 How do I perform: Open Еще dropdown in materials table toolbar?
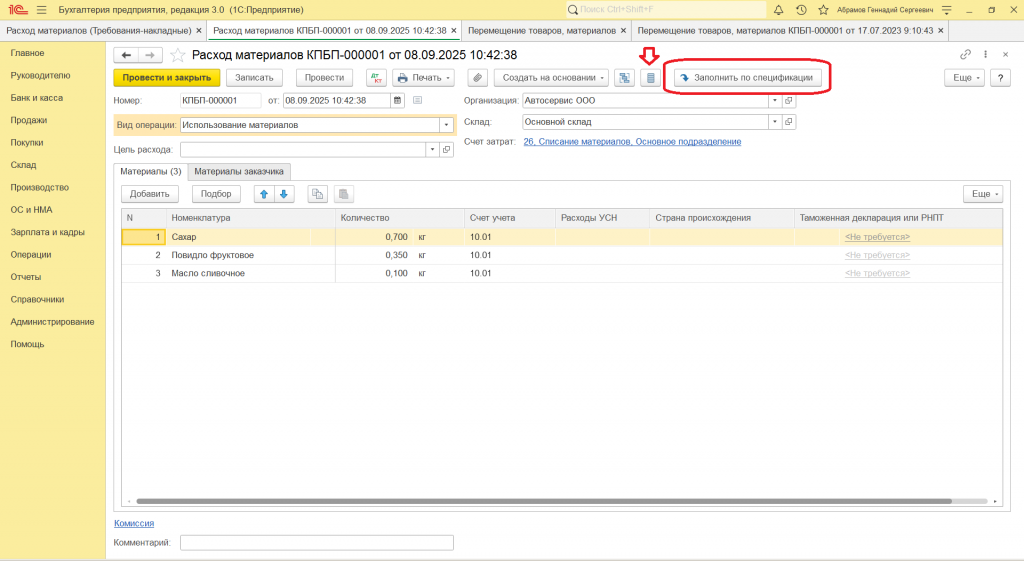(983, 194)
